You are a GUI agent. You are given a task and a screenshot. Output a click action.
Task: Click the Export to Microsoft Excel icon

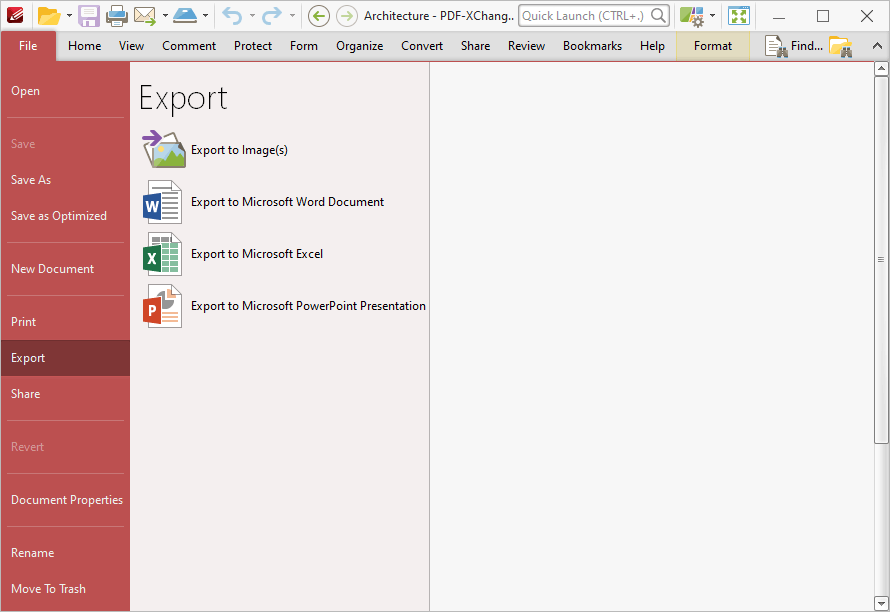point(162,254)
